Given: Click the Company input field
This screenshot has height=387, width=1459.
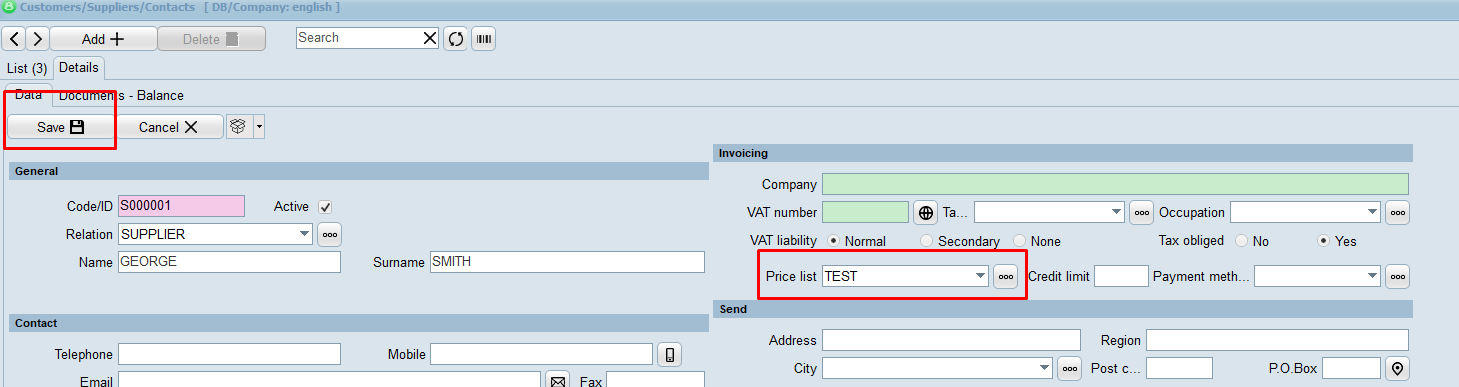Looking at the screenshot, I should tap(1115, 184).
